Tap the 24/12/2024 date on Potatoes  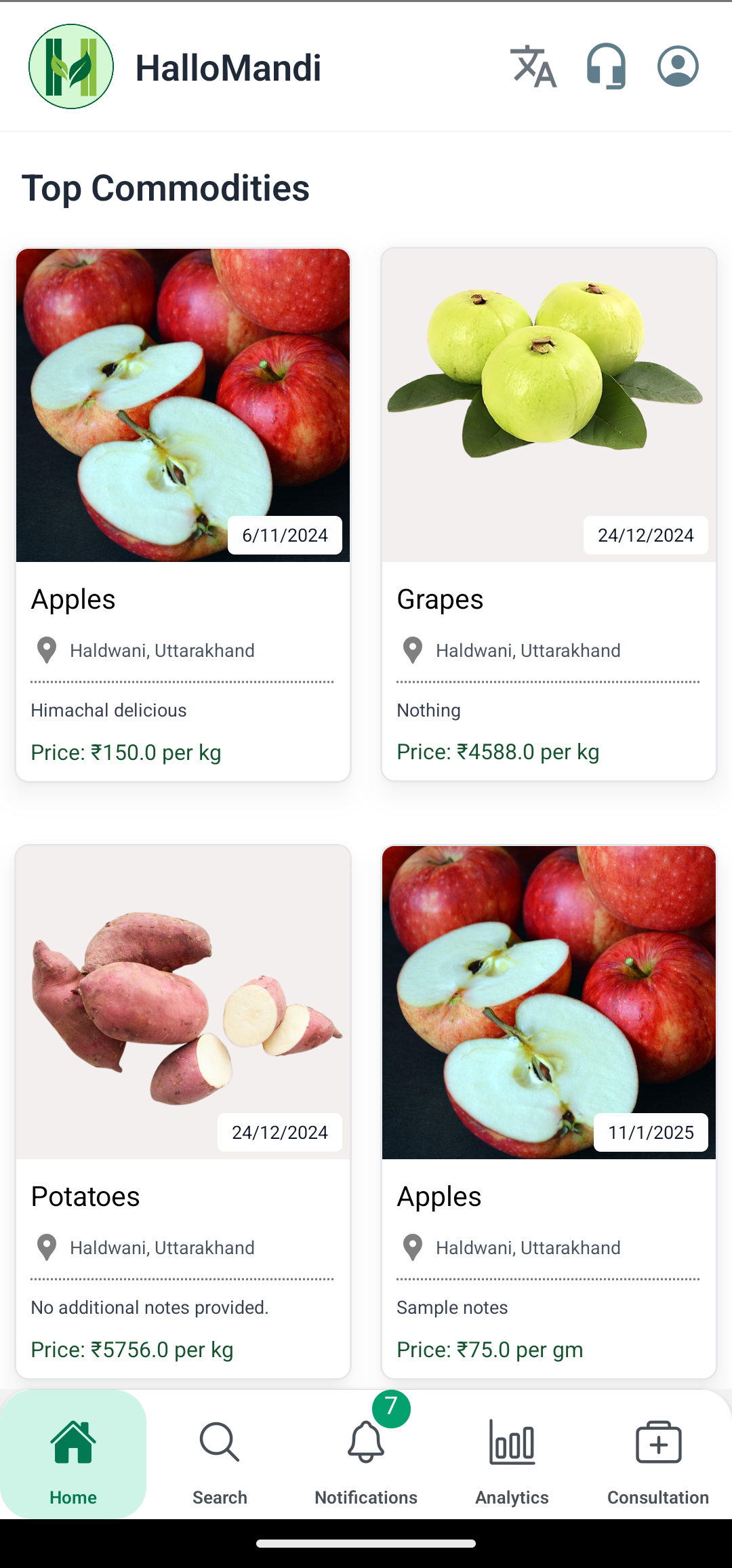point(280,1132)
